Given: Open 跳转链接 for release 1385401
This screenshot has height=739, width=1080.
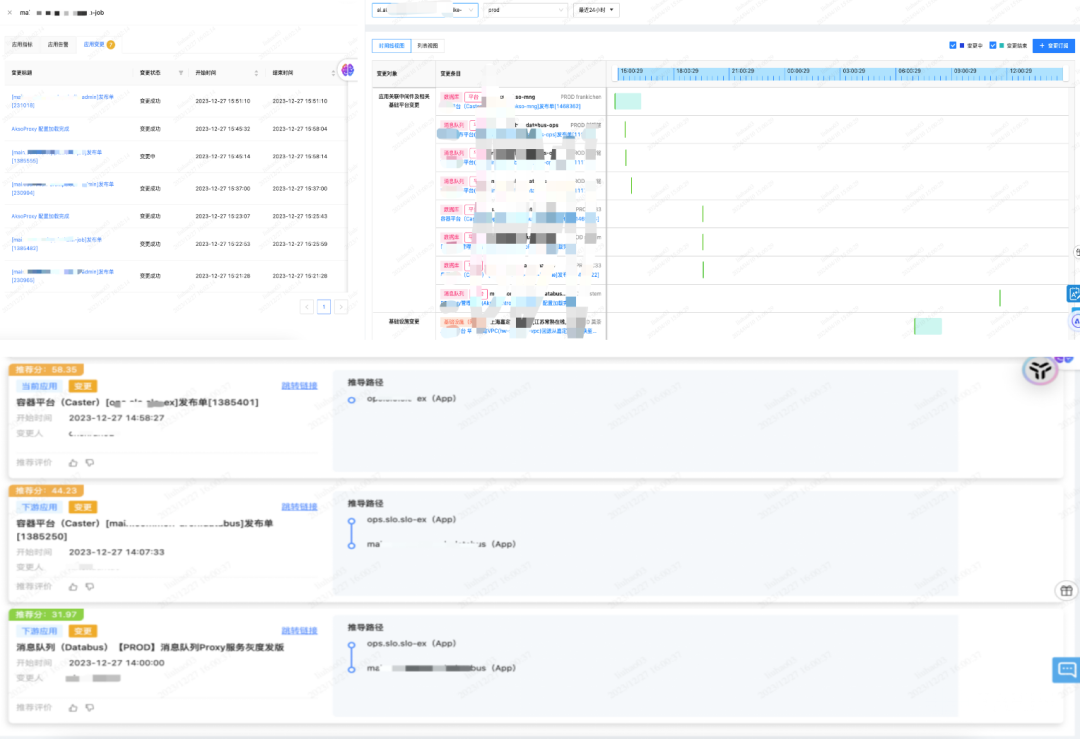Looking at the screenshot, I should (299, 386).
